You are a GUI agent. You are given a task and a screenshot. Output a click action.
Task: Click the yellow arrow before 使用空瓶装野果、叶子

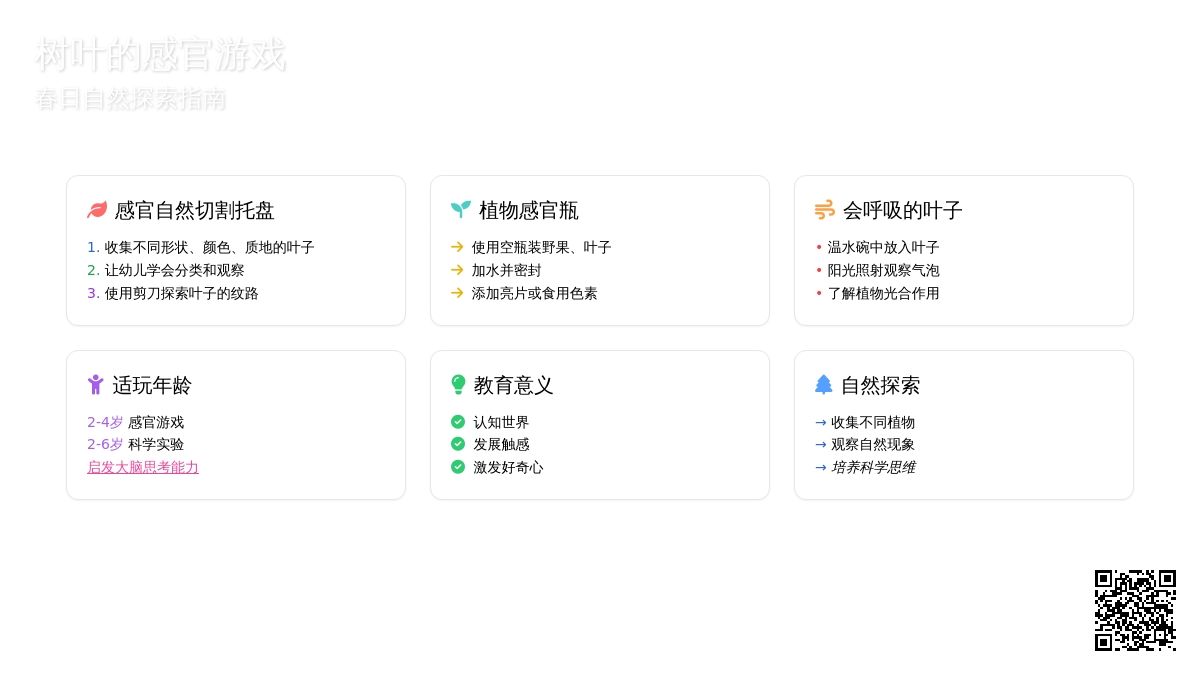pyautogui.click(x=457, y=247)
